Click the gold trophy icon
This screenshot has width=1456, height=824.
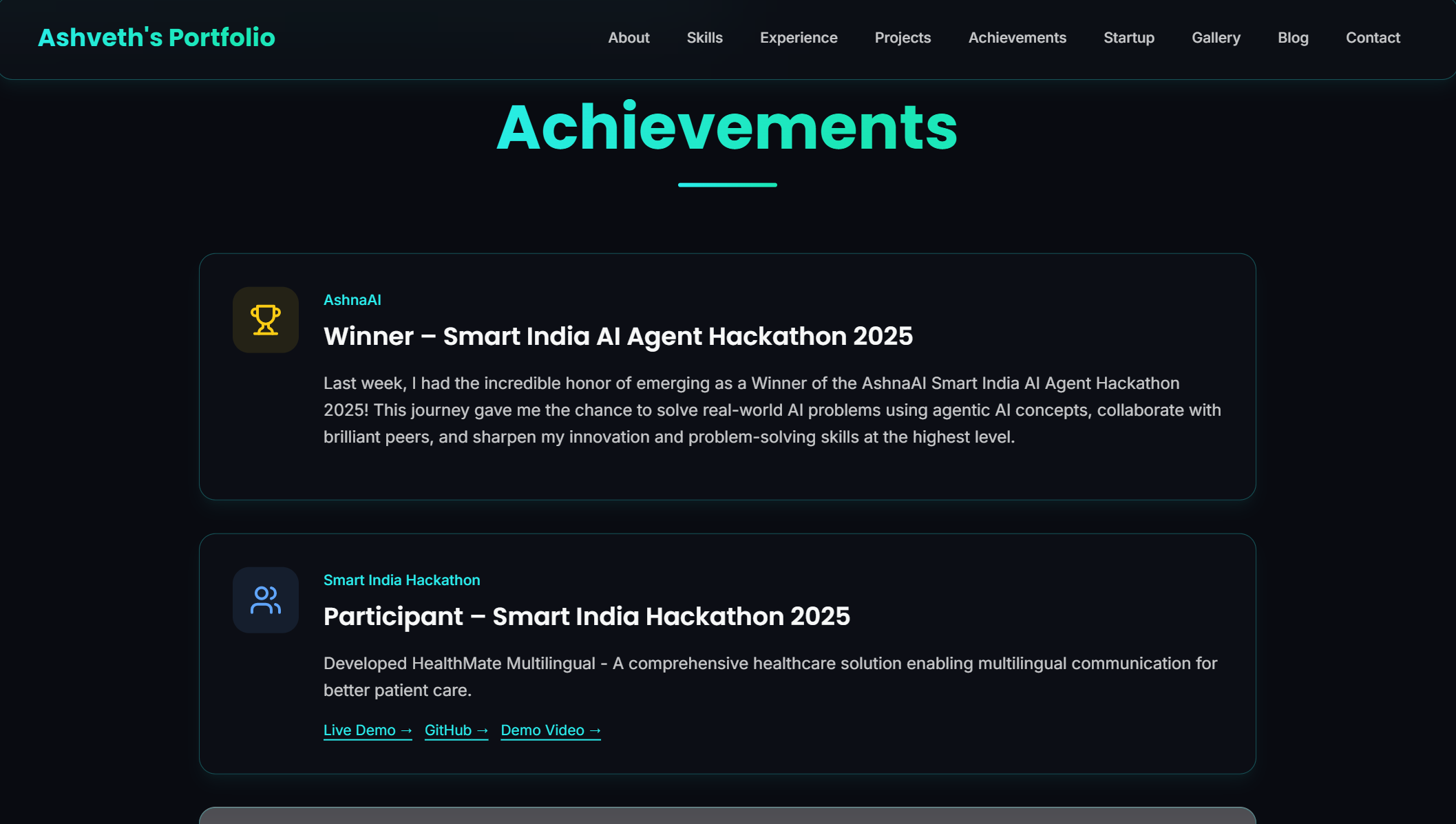point(265,320)
